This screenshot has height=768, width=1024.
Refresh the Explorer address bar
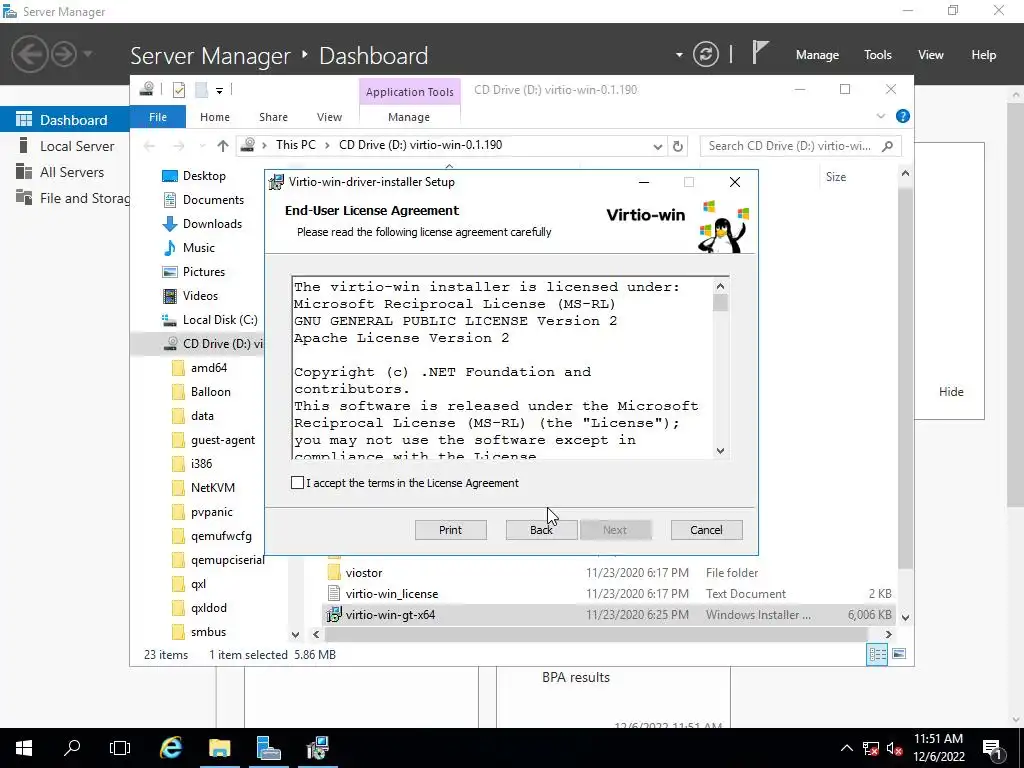678,146
